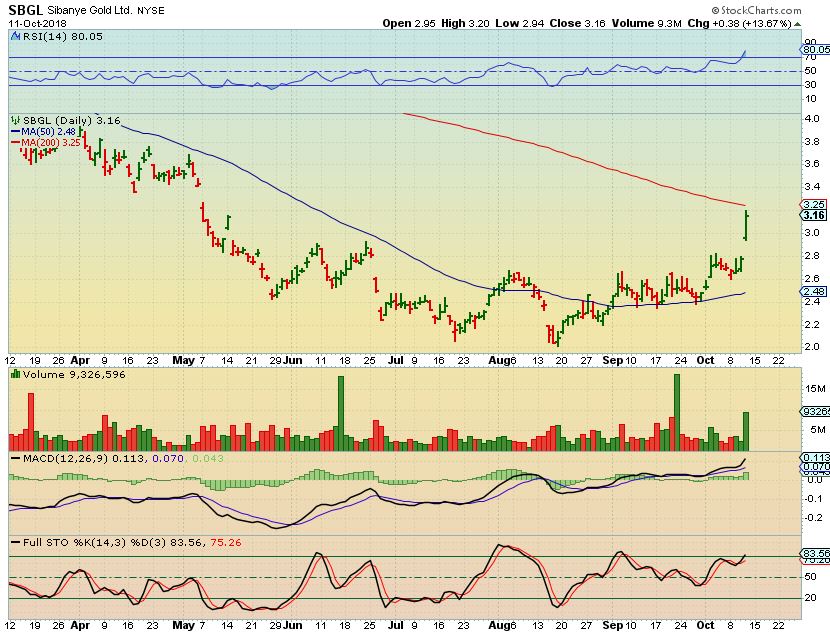Click the latest tall green price bar
Image resolution: width=830 pixels, height=635 pixels.
(746, 225)
